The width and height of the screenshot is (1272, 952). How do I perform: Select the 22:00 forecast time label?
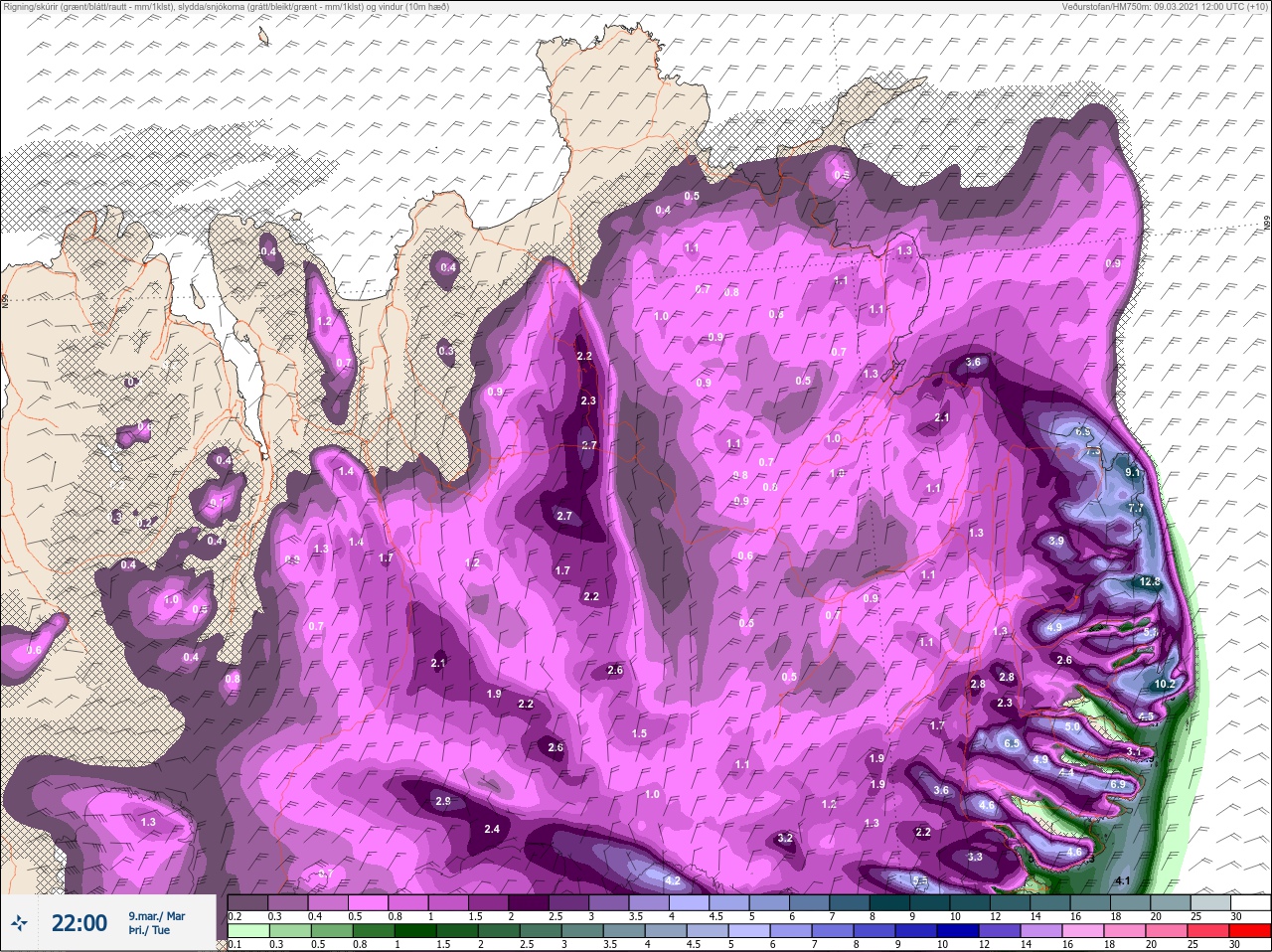click(79, 923)
